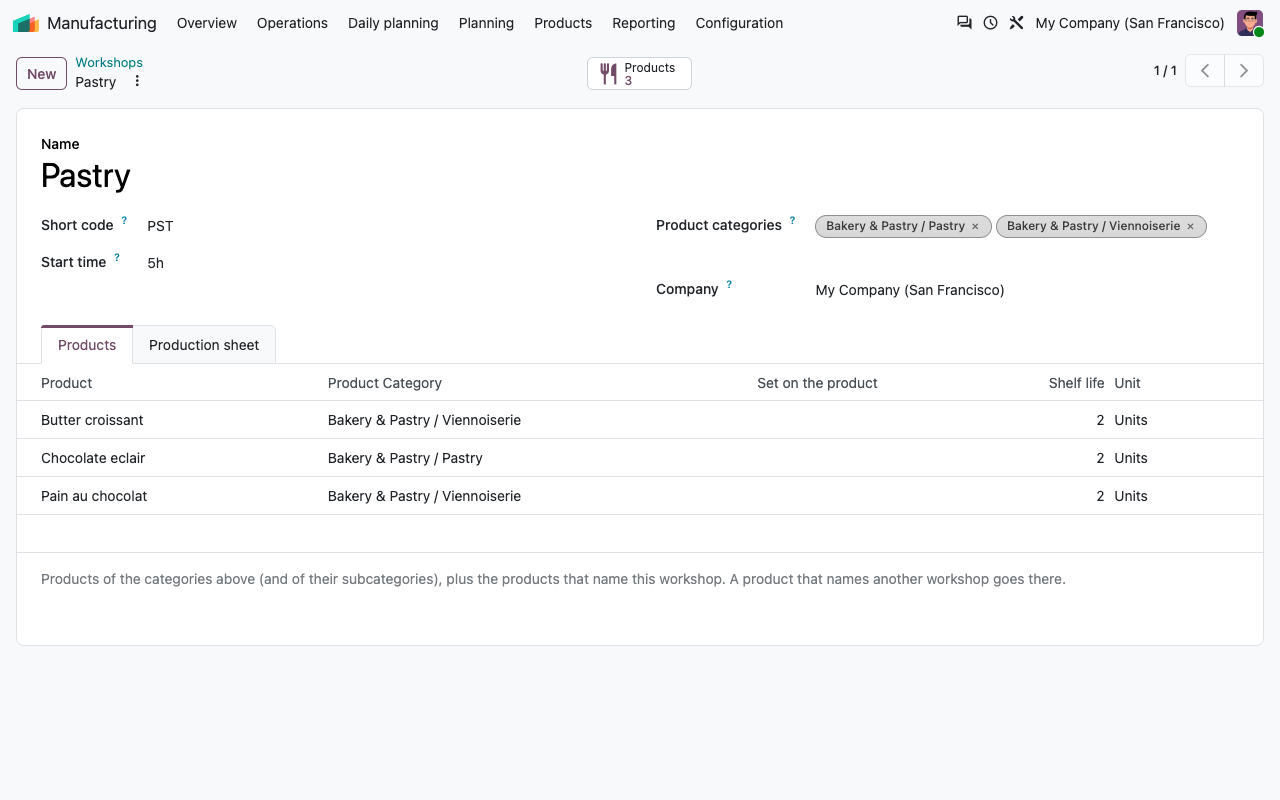Image resolution: width=1280 pixels, height=800 pixels.
Task: Open the three-dot actions menu beside Pastry
Action: coord(137,81)
